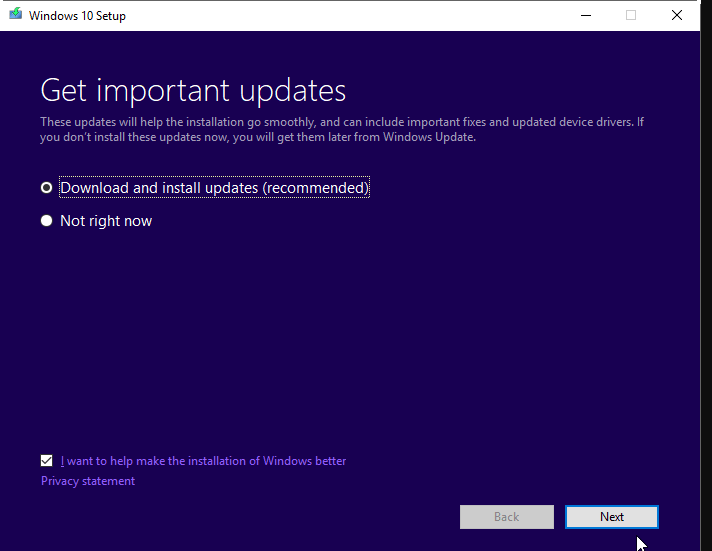The height and width of the screenshot is (551, 712).
Task: Click the Windows 10 Setup title text
Action: click(x=77, y=16)
